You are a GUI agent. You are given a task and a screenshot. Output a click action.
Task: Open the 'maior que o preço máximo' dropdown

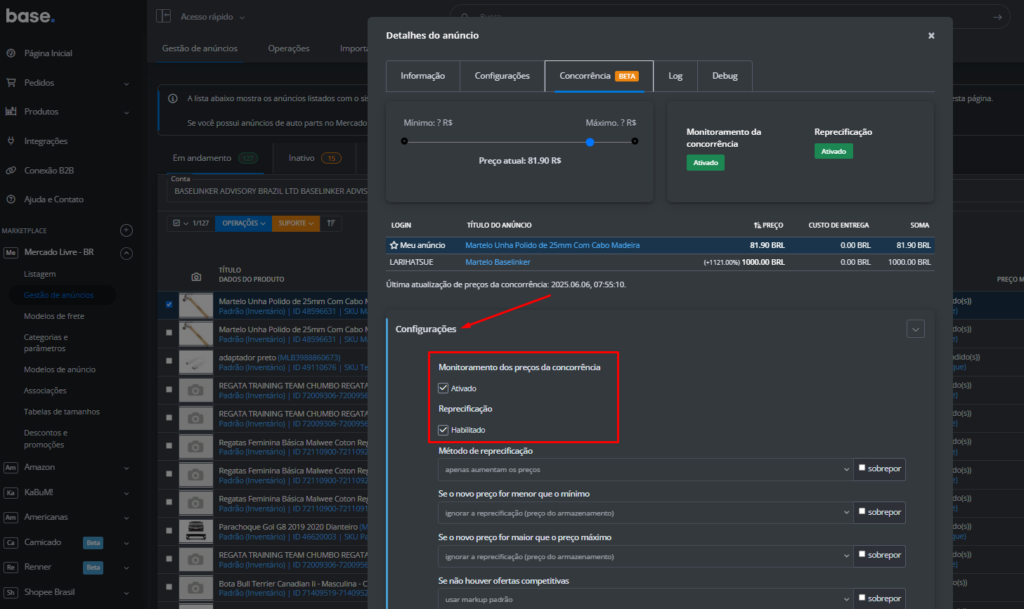coord(645,557)
